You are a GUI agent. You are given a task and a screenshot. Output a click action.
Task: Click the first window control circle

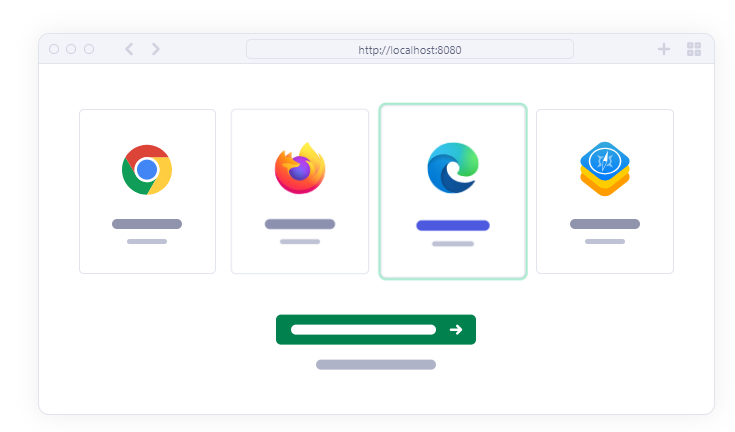point(54,49)
